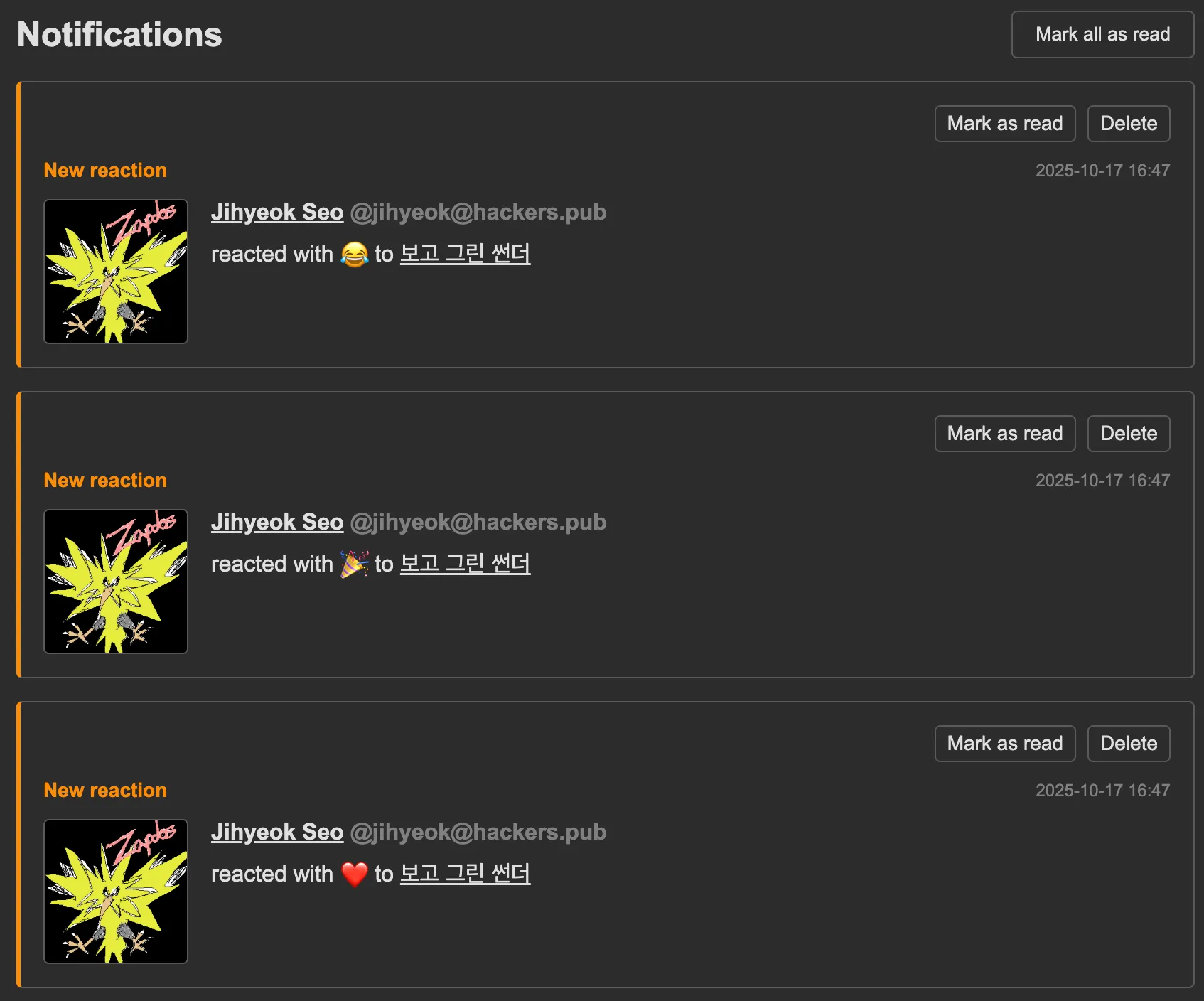Open the Zapdos avatar in the party popper notification
Viewport: 1204px width, 1001px height.
click(116, 582)
